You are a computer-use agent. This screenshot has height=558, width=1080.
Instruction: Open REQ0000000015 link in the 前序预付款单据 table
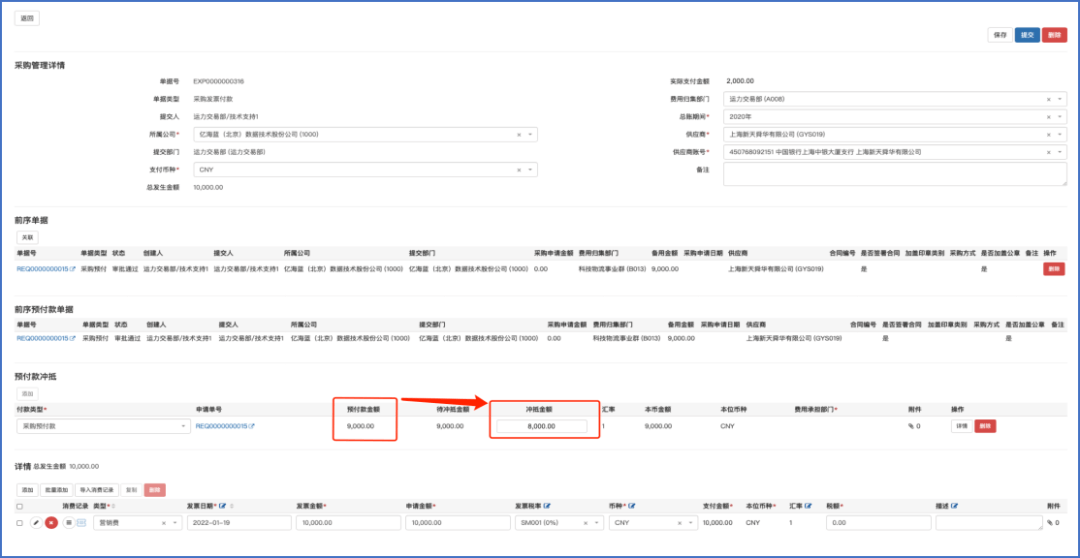pyautogui.click(x=42, y=339)
